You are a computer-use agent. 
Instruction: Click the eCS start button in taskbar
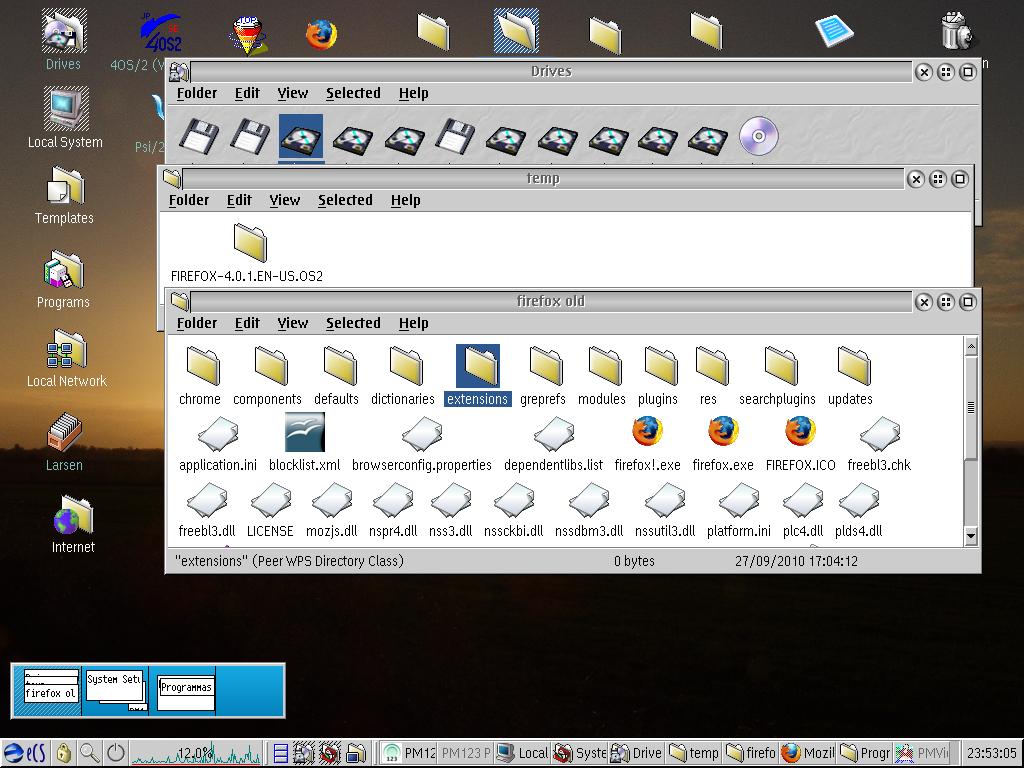[25, 753]
